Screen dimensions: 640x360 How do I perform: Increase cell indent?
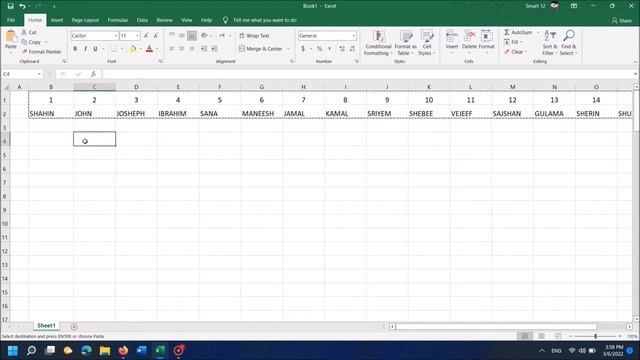[x=214, y=49]
